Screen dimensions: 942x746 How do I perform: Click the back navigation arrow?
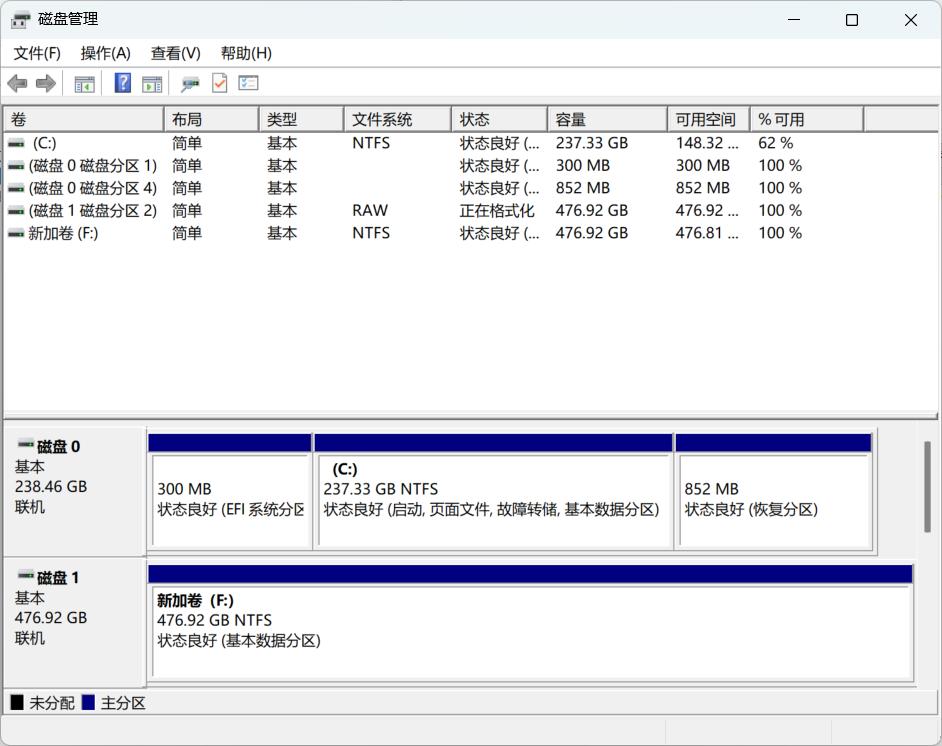[x=17, y=83]
